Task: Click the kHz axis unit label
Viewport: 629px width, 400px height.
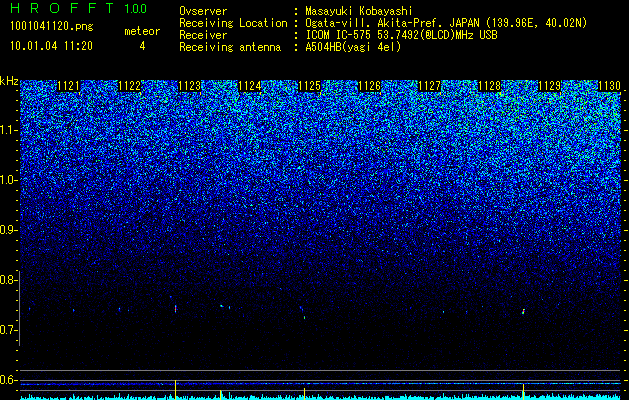Action: click(x=9, y=81)
